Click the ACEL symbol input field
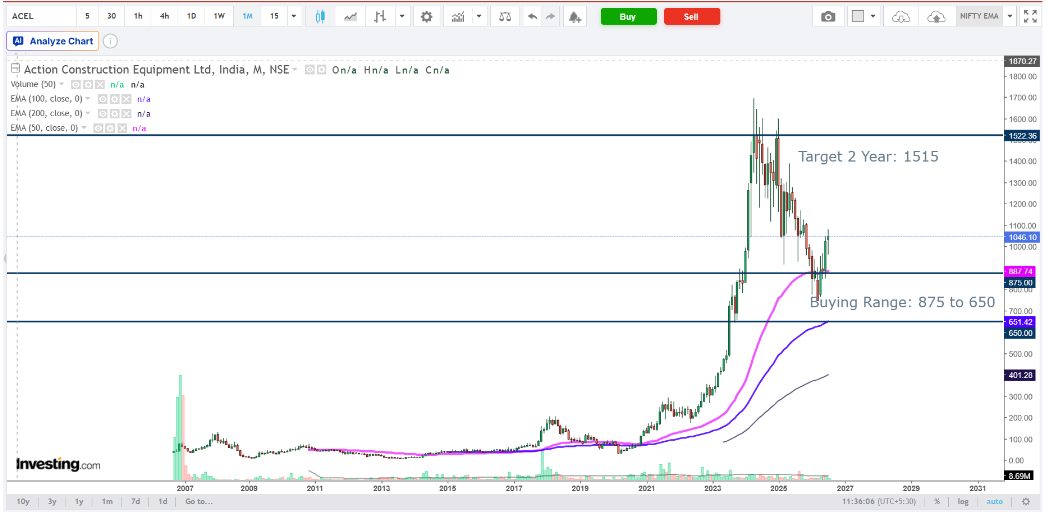1049x523 pixels. point(40,17)
